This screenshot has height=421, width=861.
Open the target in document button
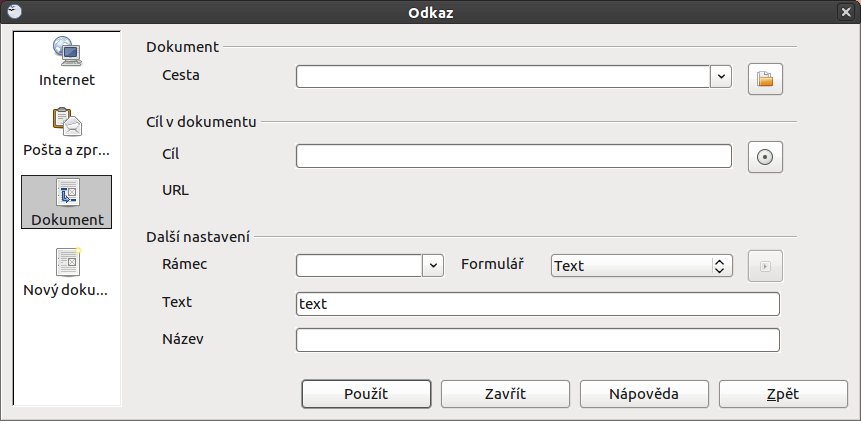(765, 157)
